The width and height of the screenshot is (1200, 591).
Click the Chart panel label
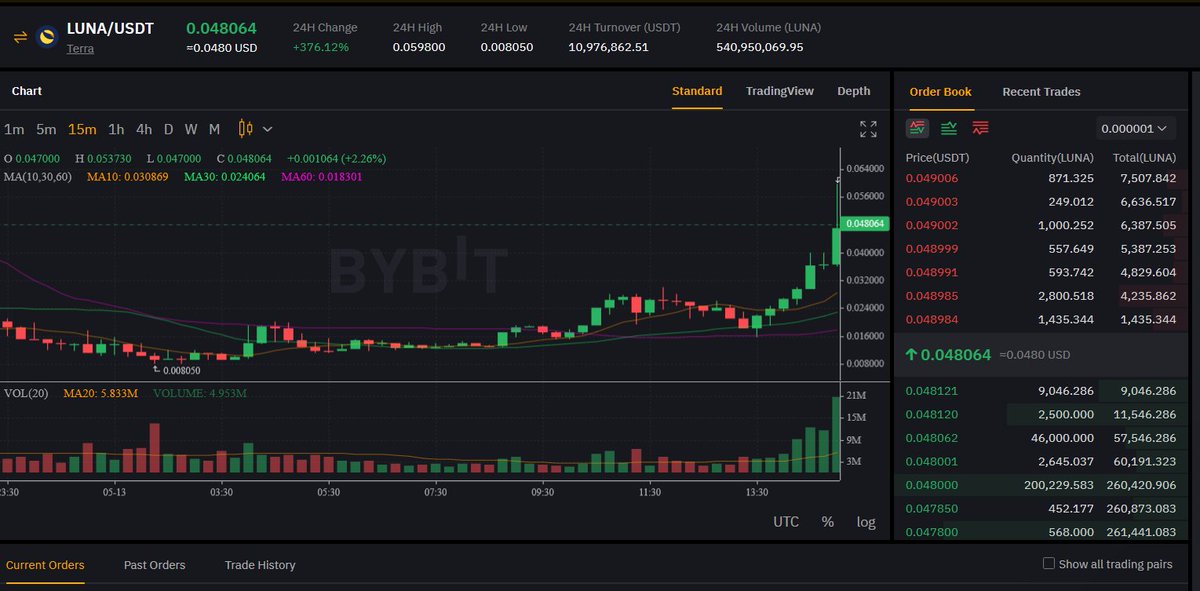(x=27, y=91)
